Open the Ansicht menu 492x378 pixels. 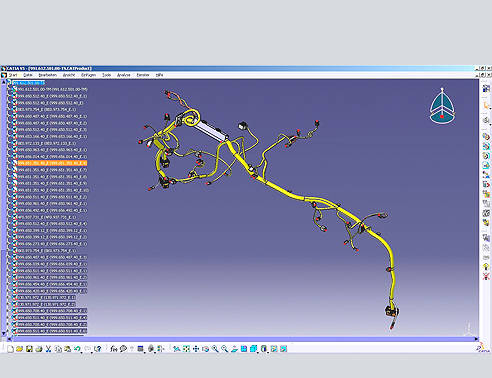tap(69, 75)
